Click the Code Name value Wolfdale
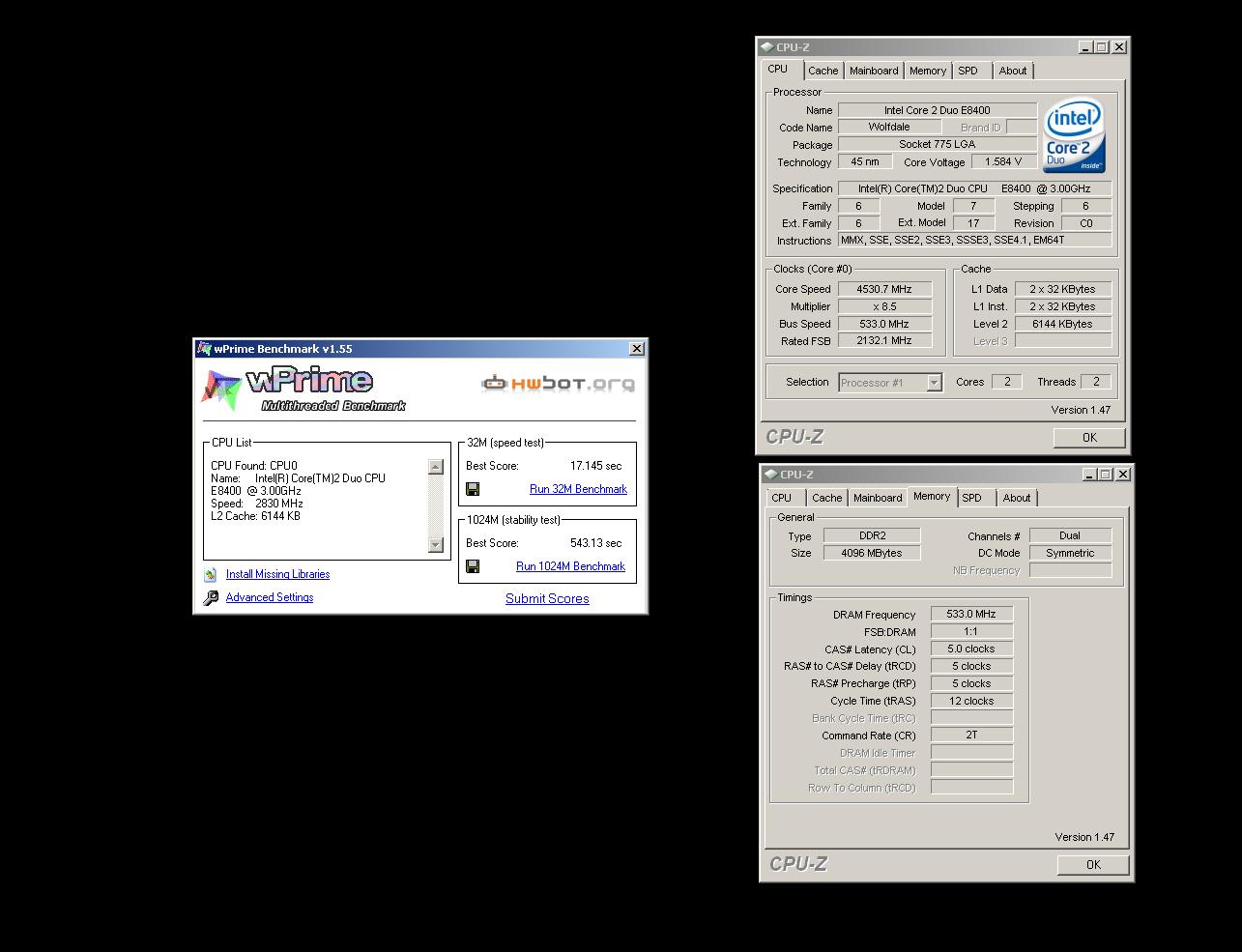This screenshot has width=1242, height=952. click(889, 127)
